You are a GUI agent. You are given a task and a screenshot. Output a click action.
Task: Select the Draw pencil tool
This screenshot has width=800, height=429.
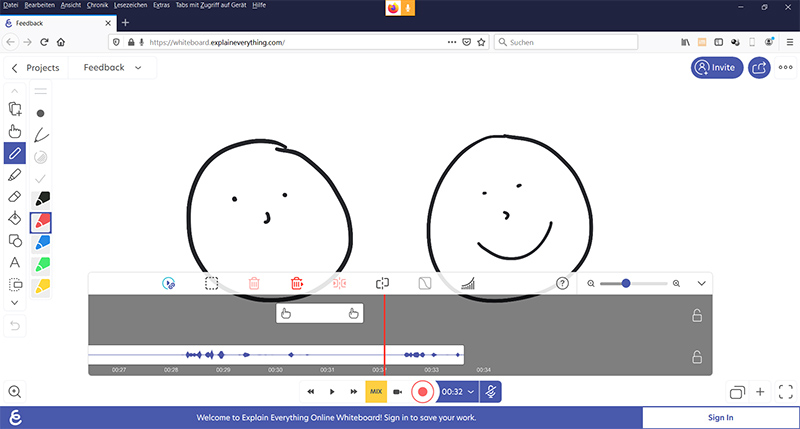coord(15,153)
